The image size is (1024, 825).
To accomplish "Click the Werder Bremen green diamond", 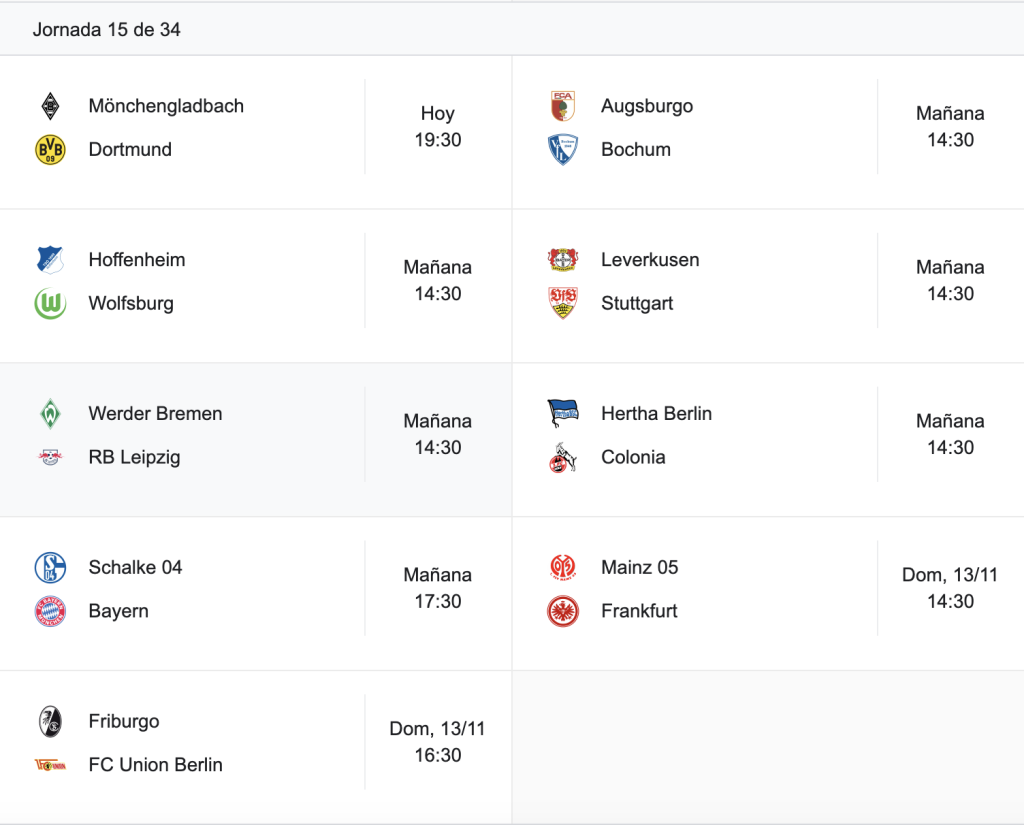I will 50,413.
